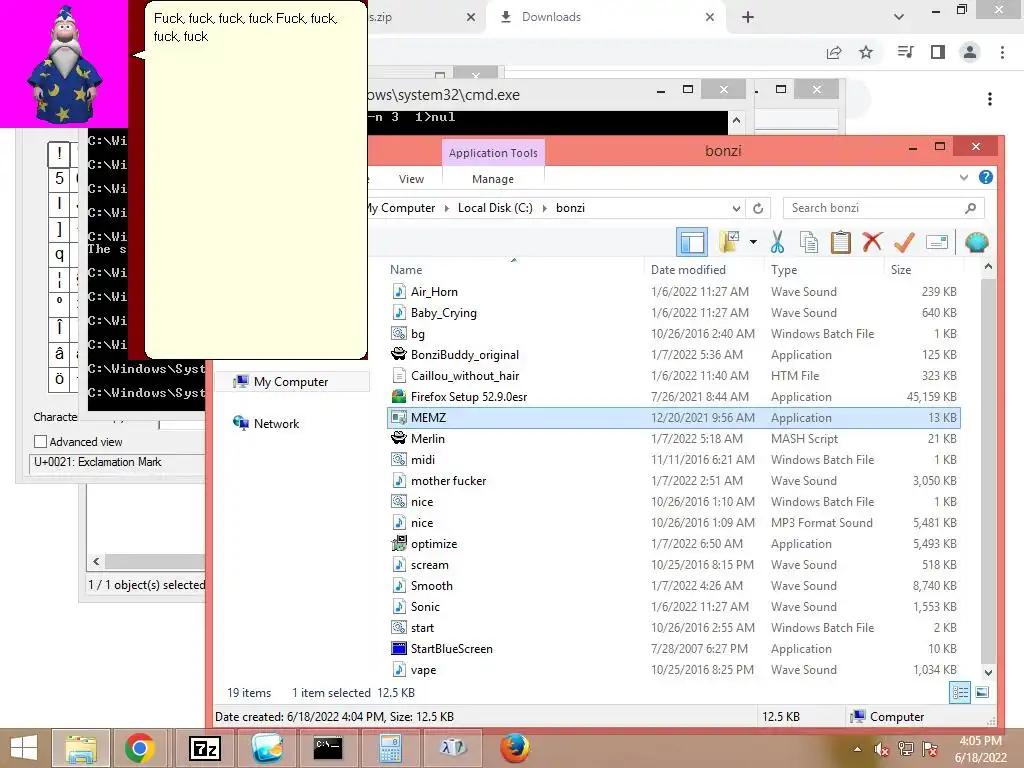This screenshot has height=768, width=1024.
Task: Click muted volume icon in system tray
Action: pos(882,749)
